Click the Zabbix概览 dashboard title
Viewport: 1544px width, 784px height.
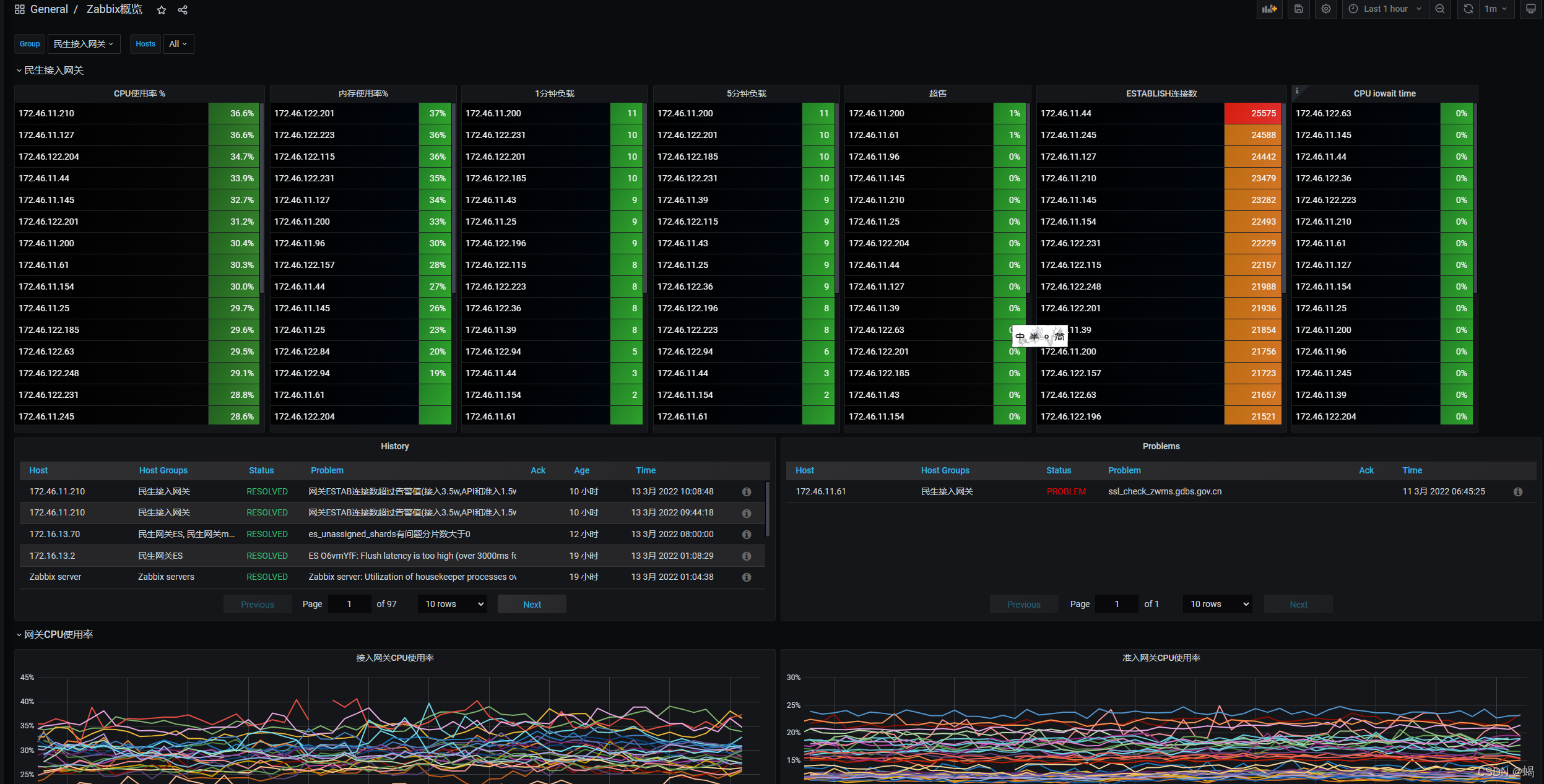pos(115,9)
